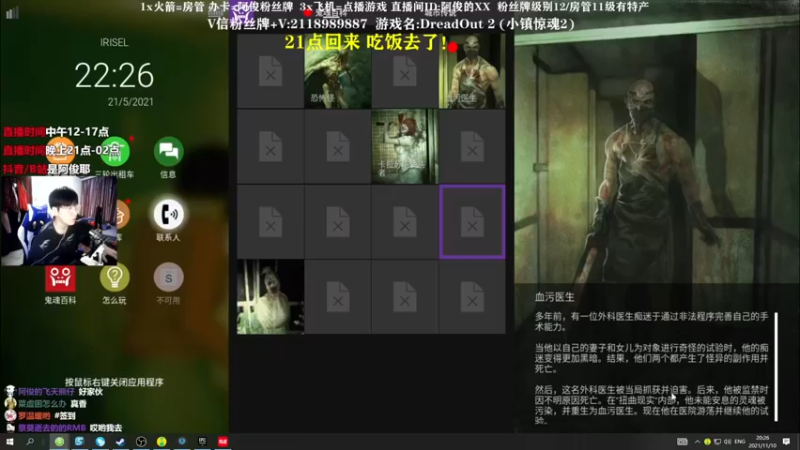The width and height of the screenshot is (800, 450).
Task: Open the touch keyboard tray icon
Action: (682, 441)
